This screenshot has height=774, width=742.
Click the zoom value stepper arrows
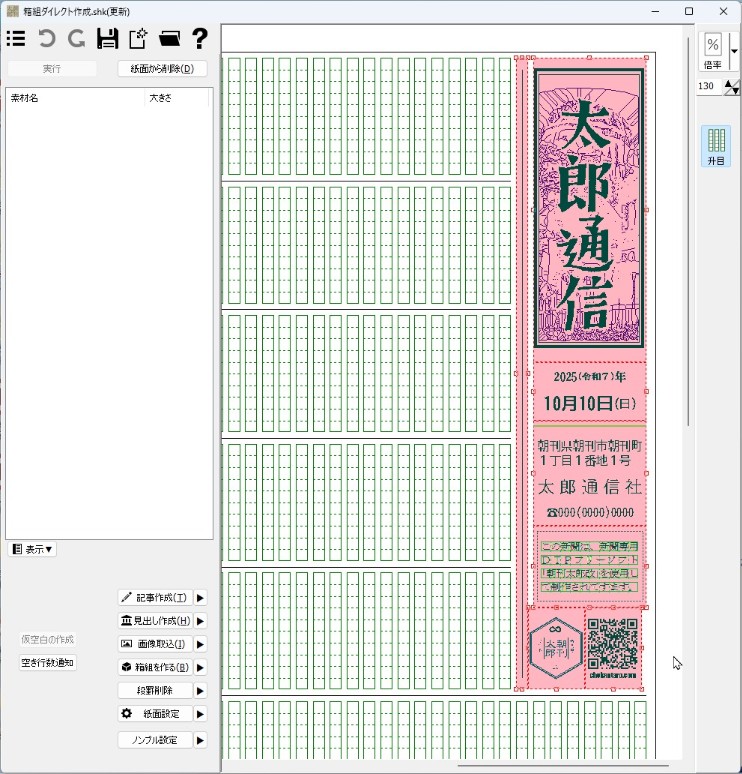pyautogui.click(x=732, y=87)
